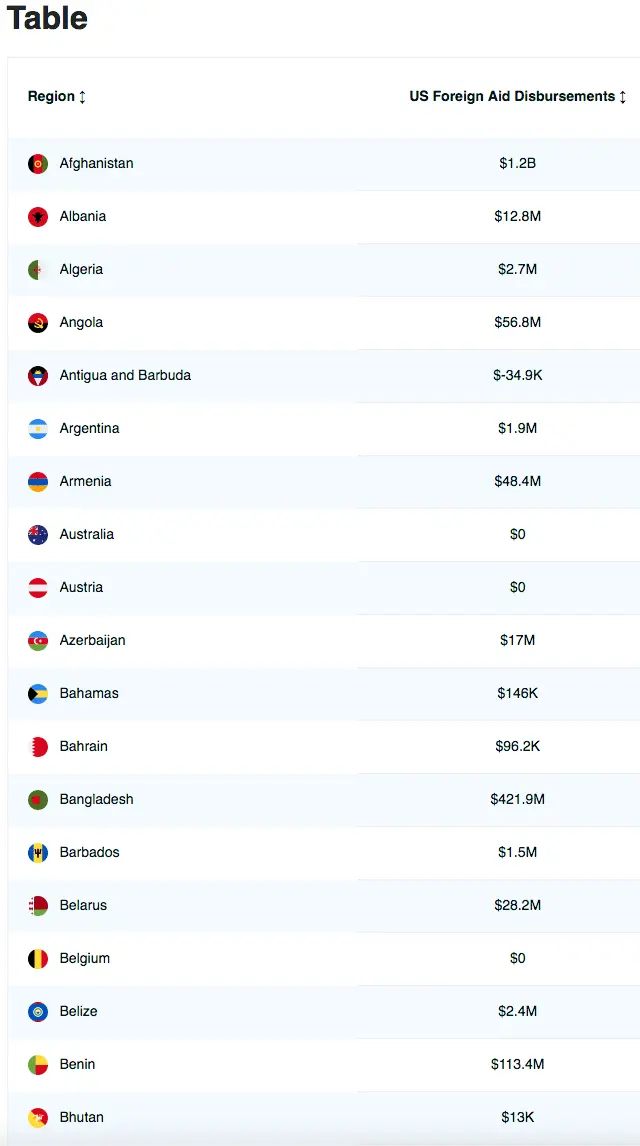Open the Armenia country link
Viewport: 640px width, 1146px height.
pos(85,481)
